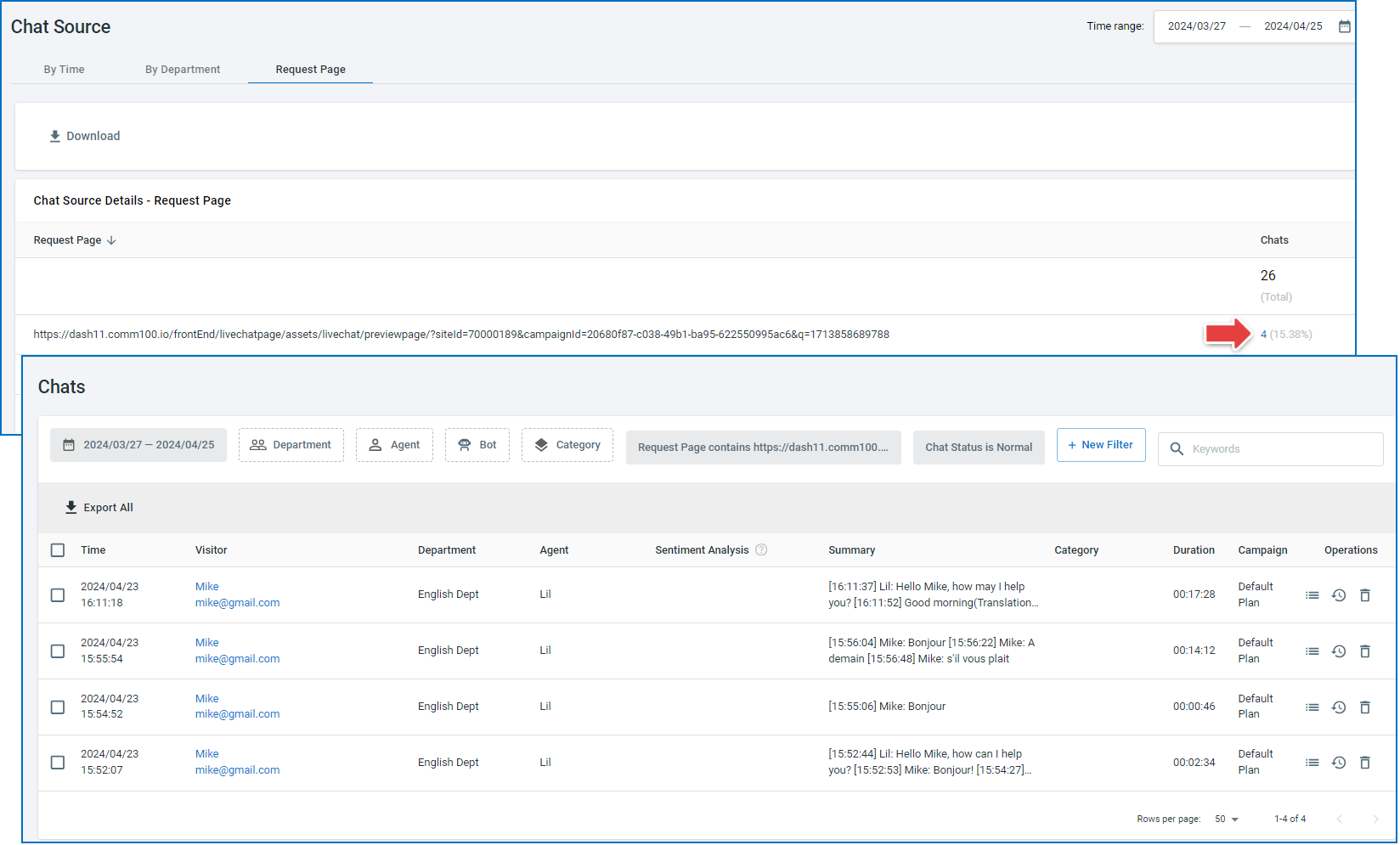Click the Time column header
Image resolution: width=1400 pixels, height=845 pixels.
point(93,550)
